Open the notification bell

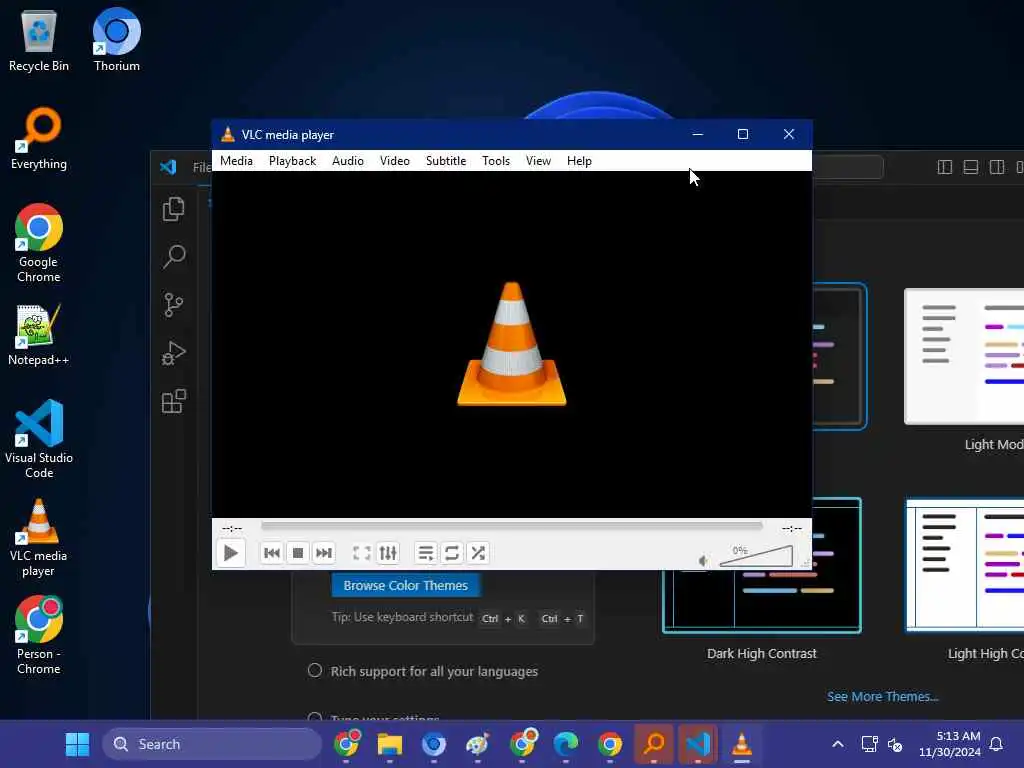click(x=996, y=744)
